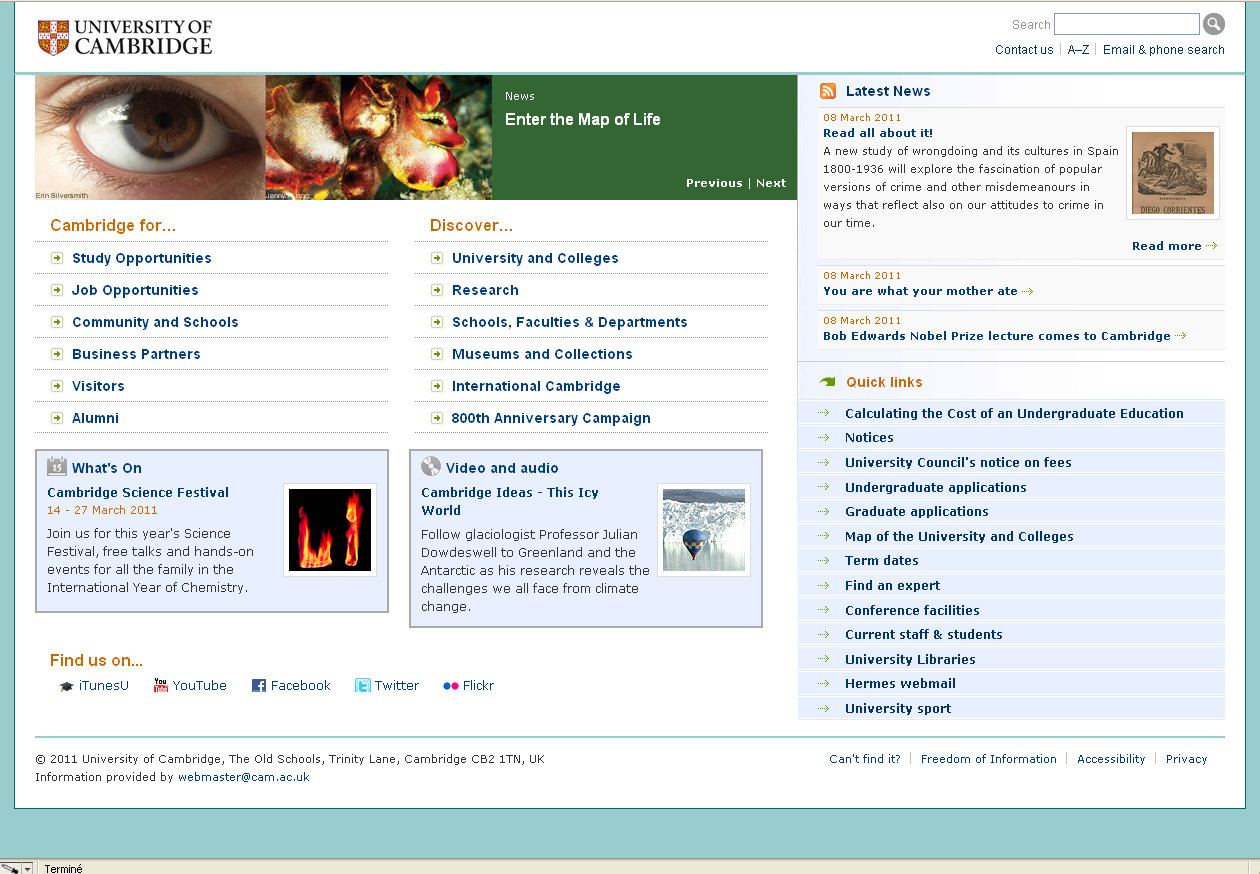Open Email & phone search
Image resolution: width=1260 pixels, height=874 pixels.
[x=1164, y=50]
